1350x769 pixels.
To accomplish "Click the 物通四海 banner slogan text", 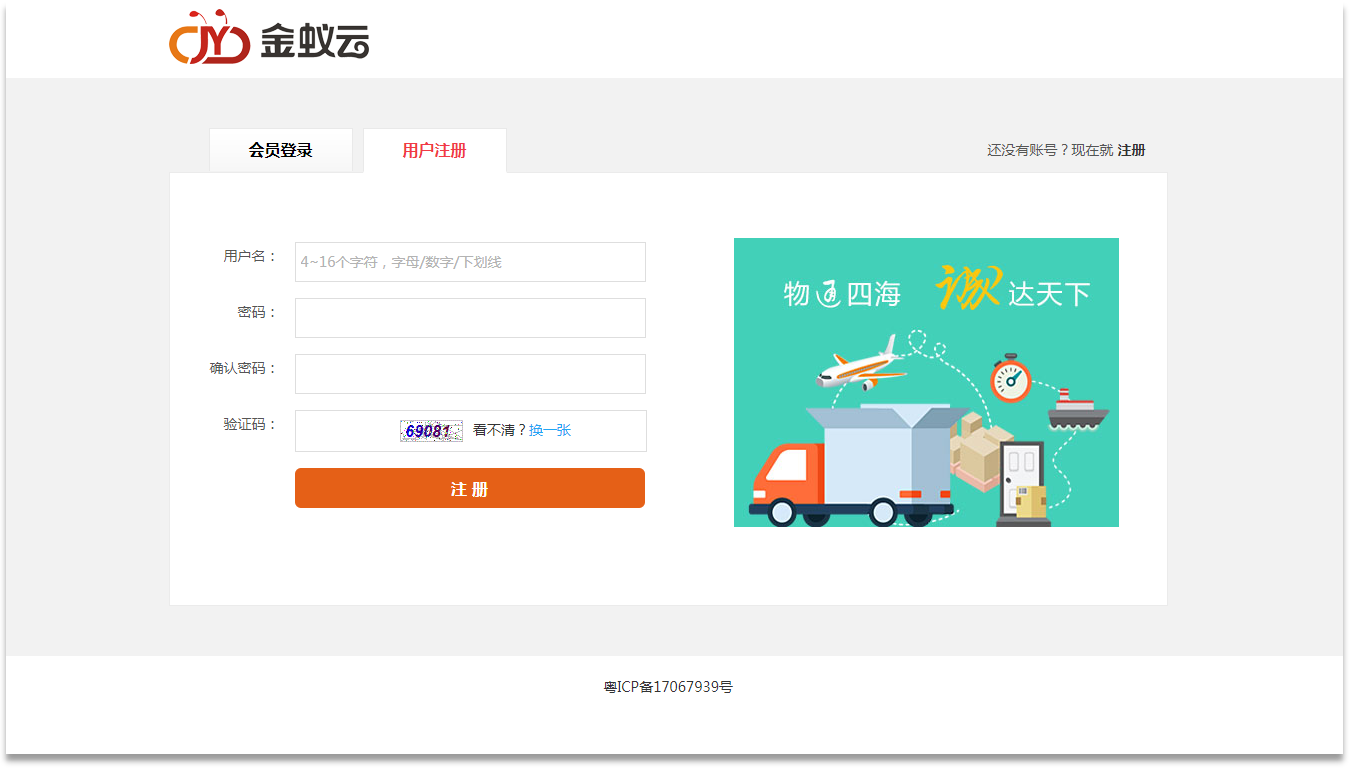I will pyautogui.click(x=842, y=294).
